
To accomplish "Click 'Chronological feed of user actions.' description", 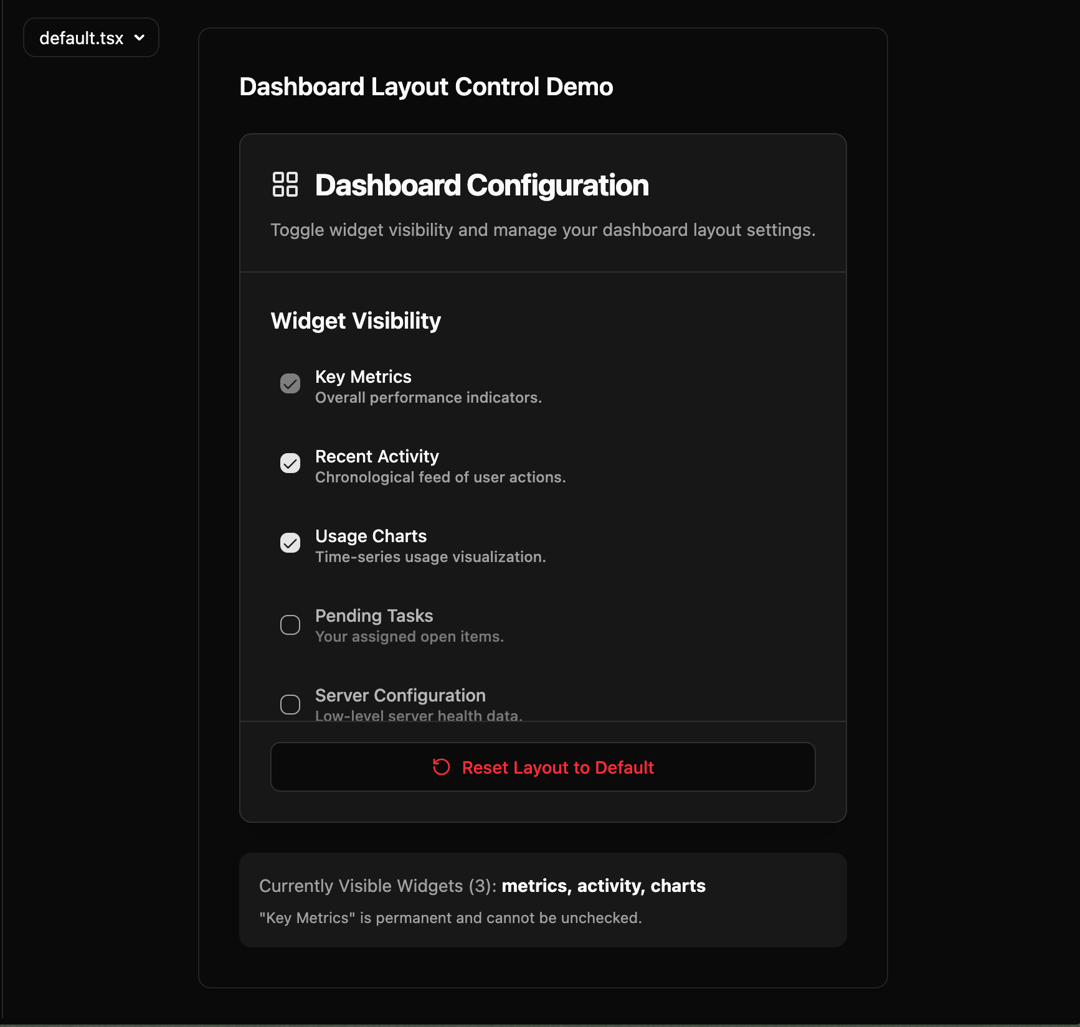I will coord(440,477).
